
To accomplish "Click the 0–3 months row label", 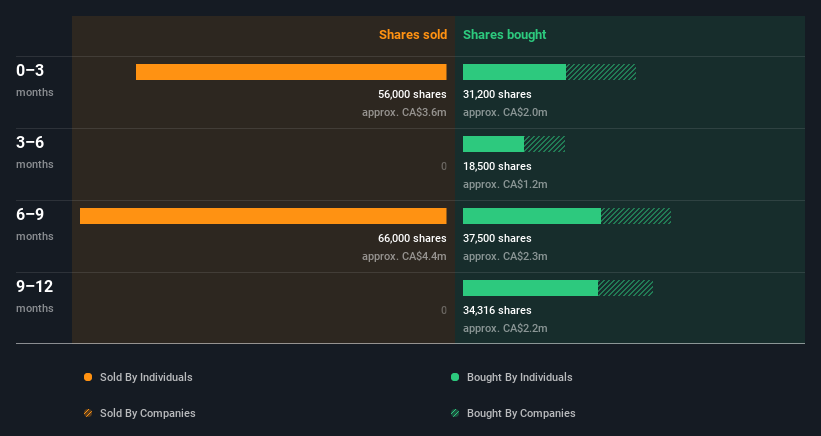I will point(35,80).
